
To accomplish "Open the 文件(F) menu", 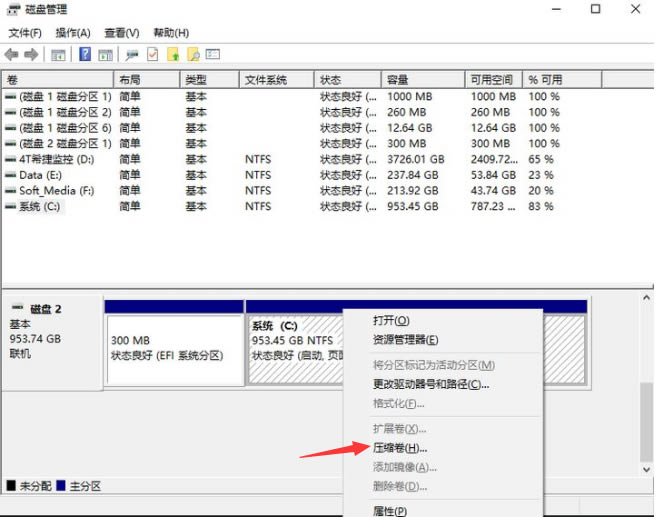I will (x=25, y=33).
